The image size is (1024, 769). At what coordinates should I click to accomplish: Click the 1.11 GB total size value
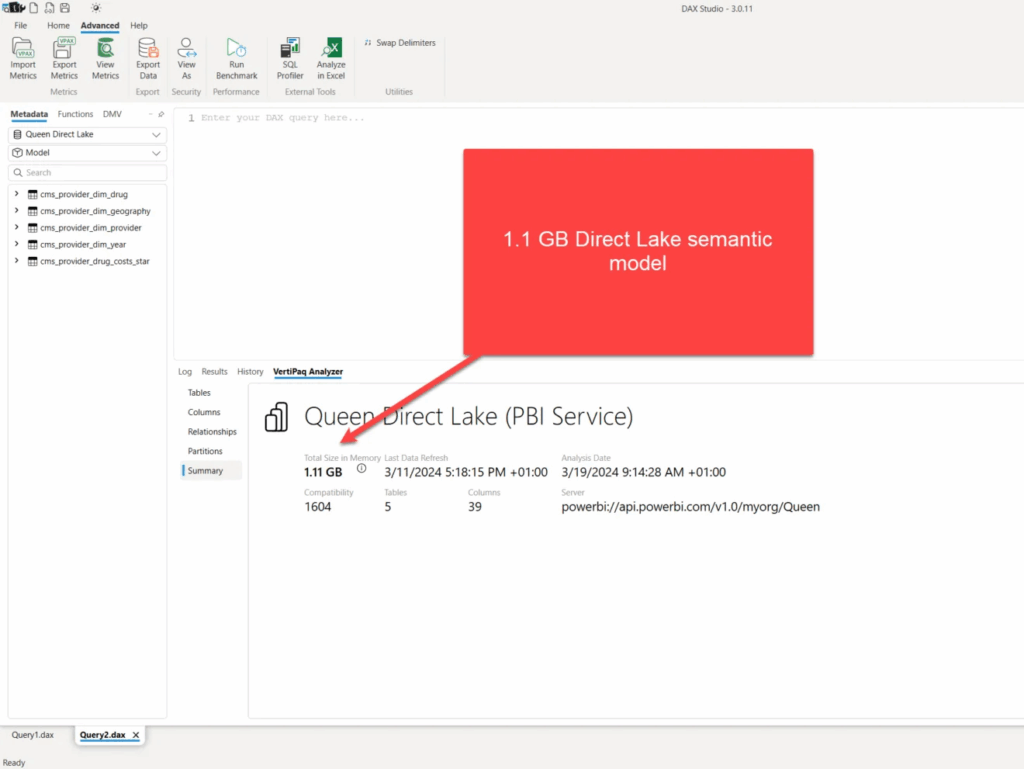click(x=323, y=472)
